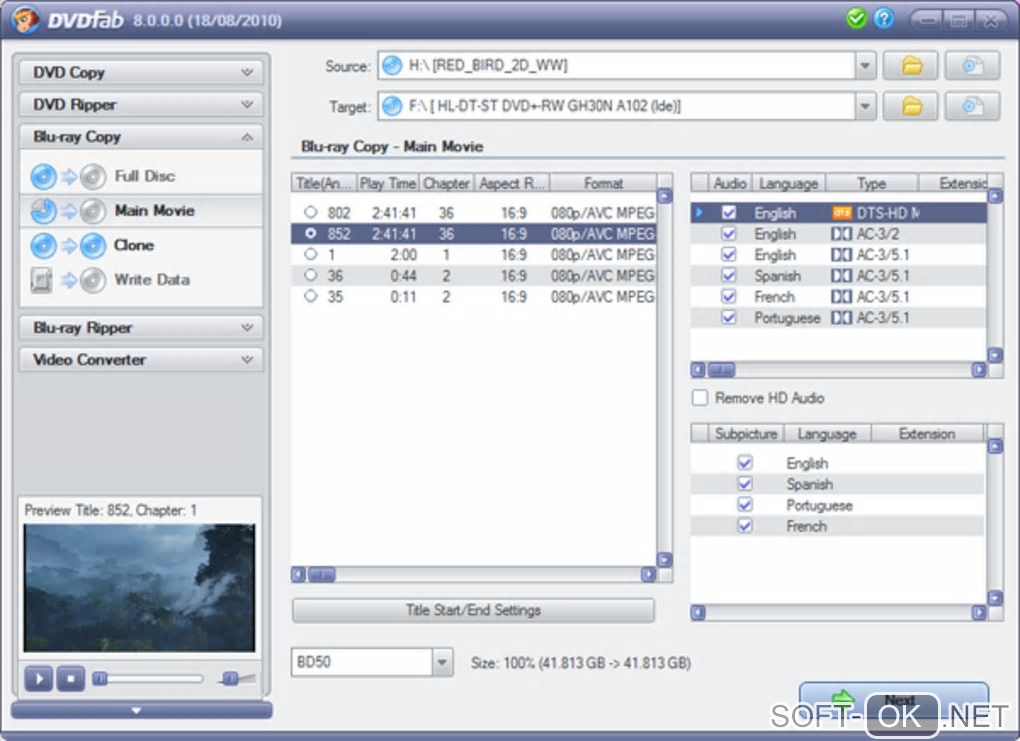1020x741 pixels.
Task: Expand the DVD Copy section
Action: [141, 72]
